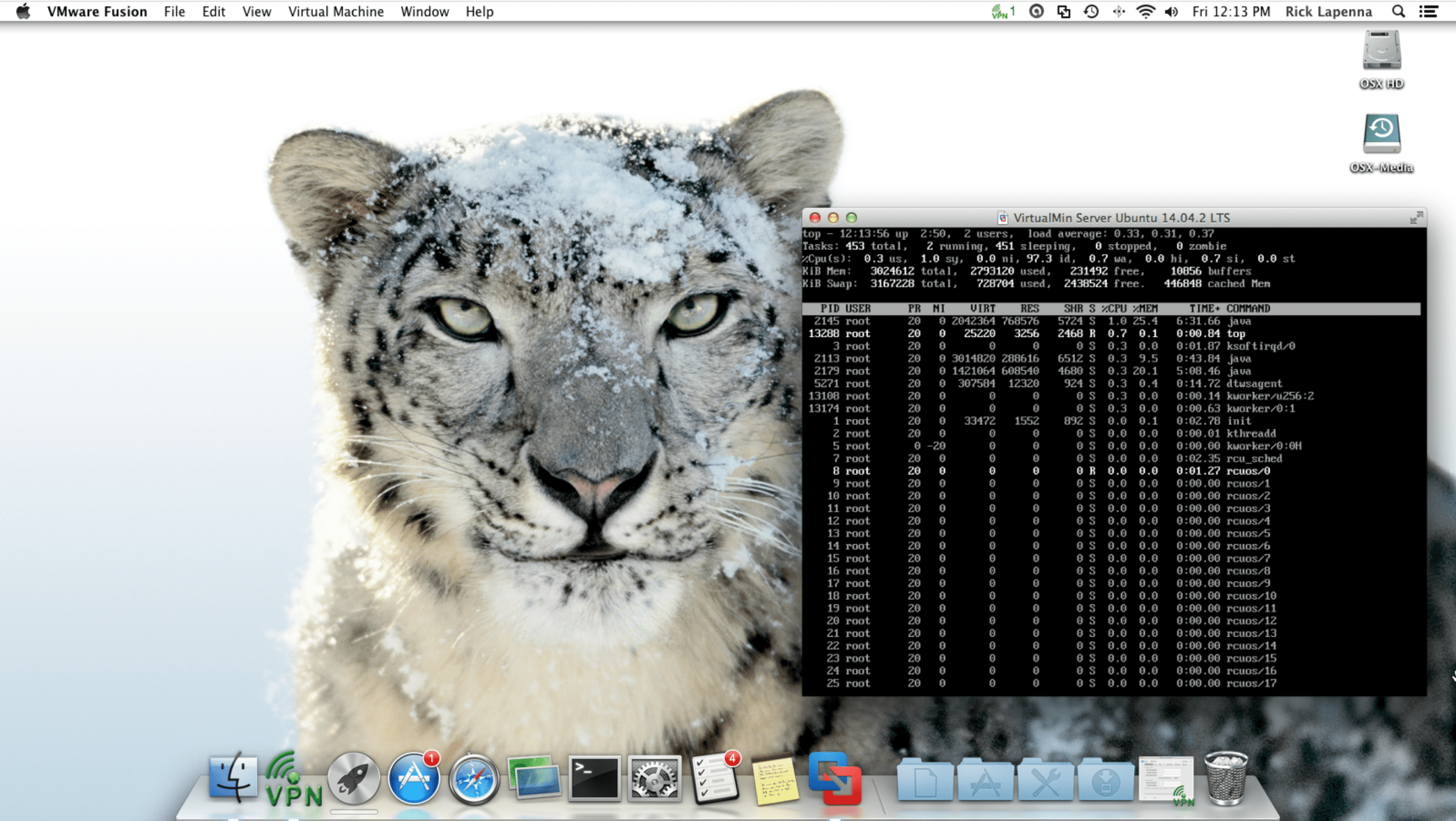Click the Fri 12:13 PM clock
Screen dimensions: 1456x821
(x=1231, y=11)
